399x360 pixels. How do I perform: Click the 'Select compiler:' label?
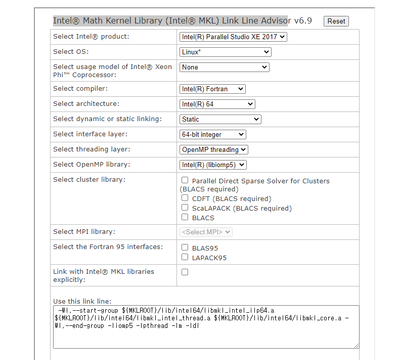[x=80, y=89]
